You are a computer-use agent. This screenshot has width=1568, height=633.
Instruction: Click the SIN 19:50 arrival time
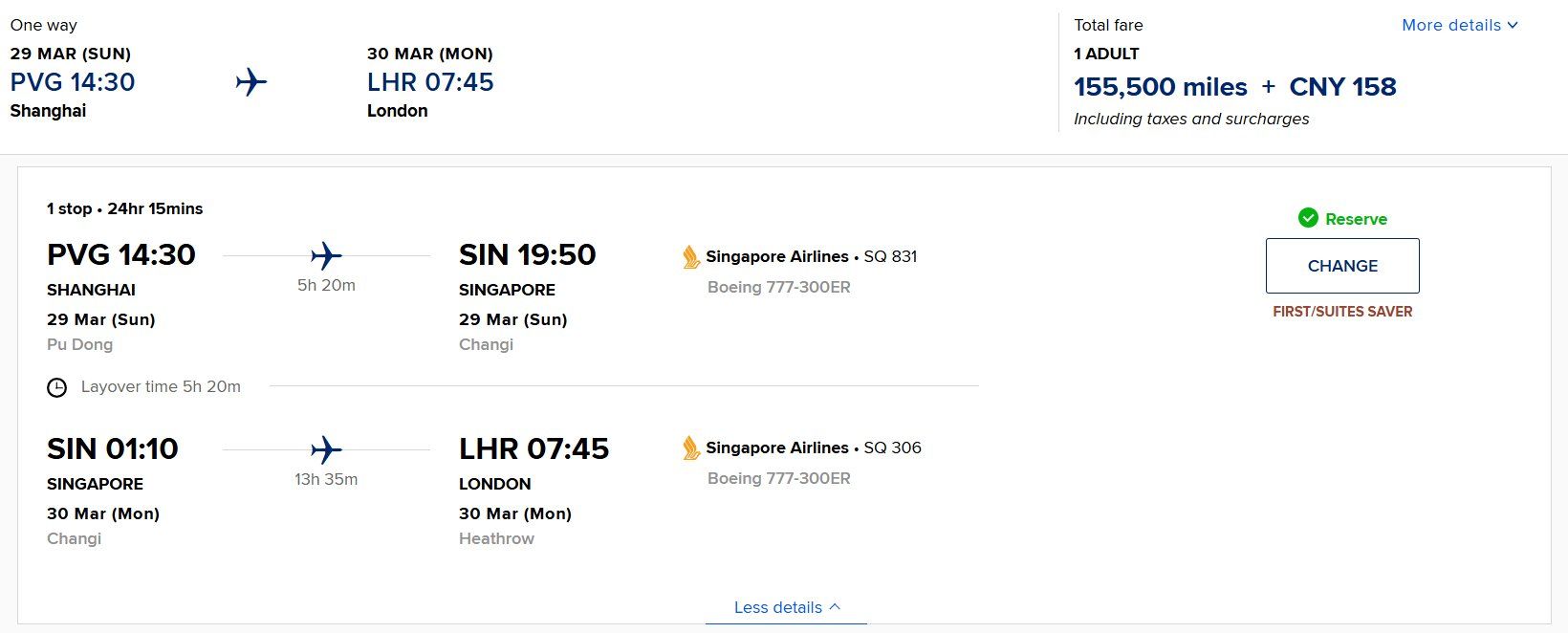527,254
